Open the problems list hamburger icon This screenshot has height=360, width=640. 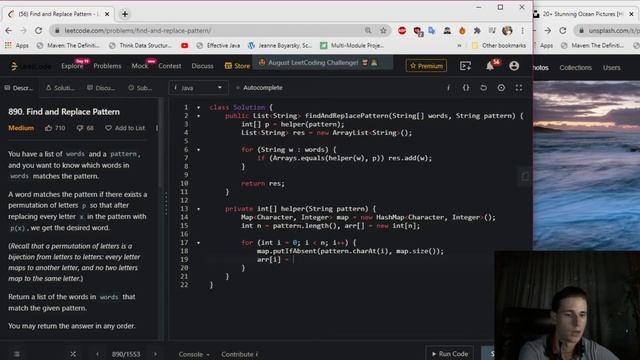pos(17,354)
